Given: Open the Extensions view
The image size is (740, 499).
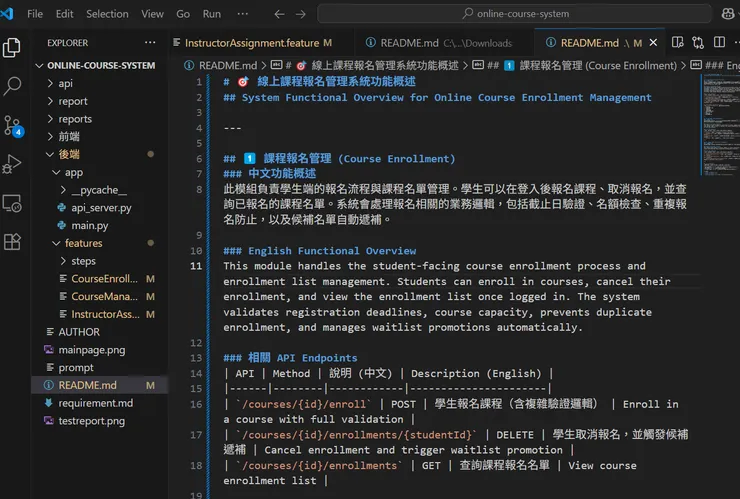Looking at the screenshot, I should click(12, 242).
